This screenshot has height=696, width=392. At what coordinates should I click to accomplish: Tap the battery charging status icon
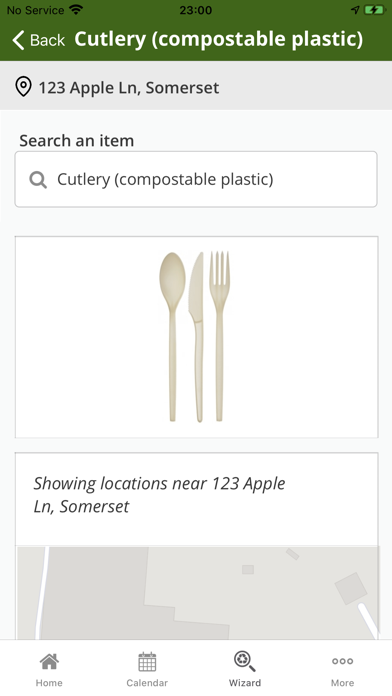(x=375, y=10)
